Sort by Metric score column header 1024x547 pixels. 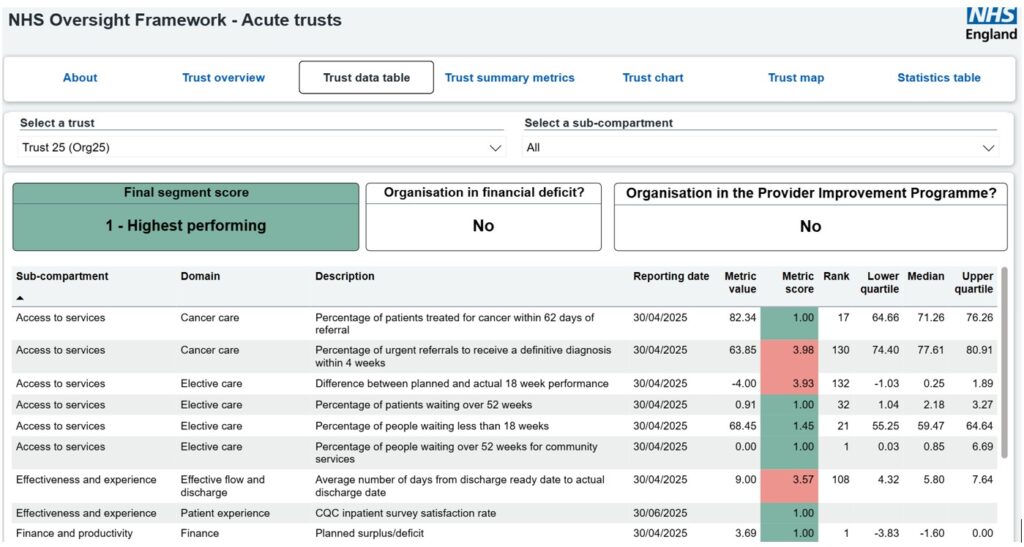tap(798, 283)
